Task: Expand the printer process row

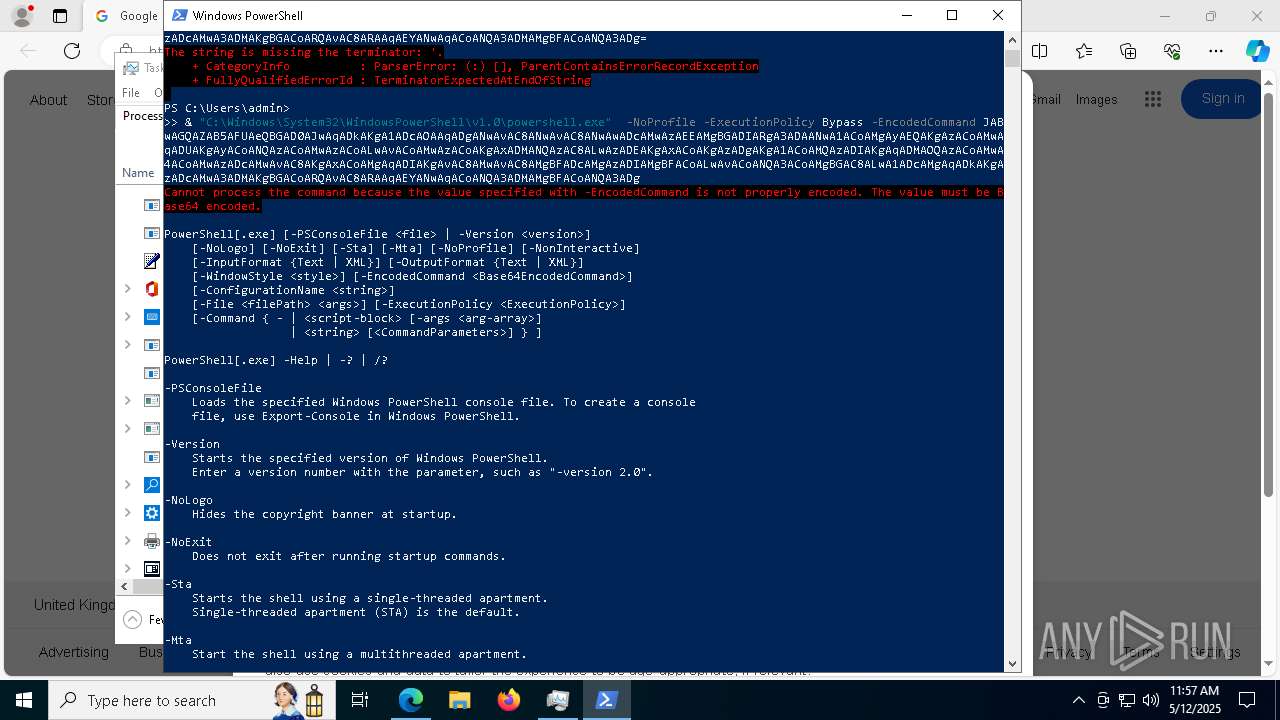Action: [x=127, y=541]
